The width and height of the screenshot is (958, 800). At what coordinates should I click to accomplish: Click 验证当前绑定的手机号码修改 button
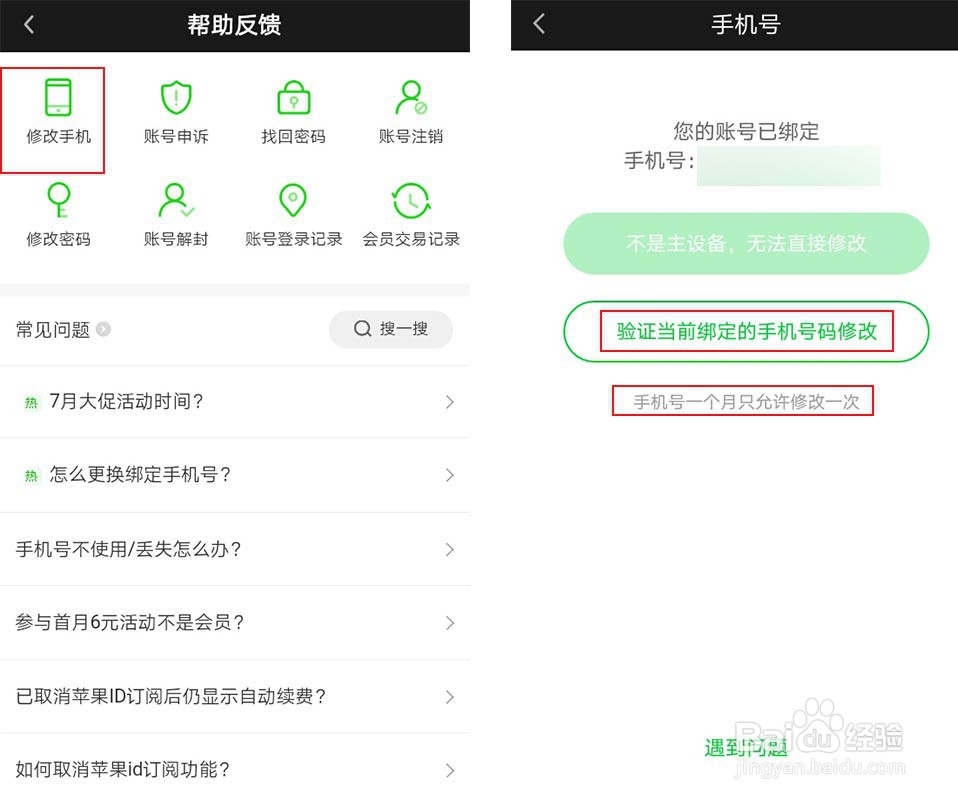tap(746, 331)
